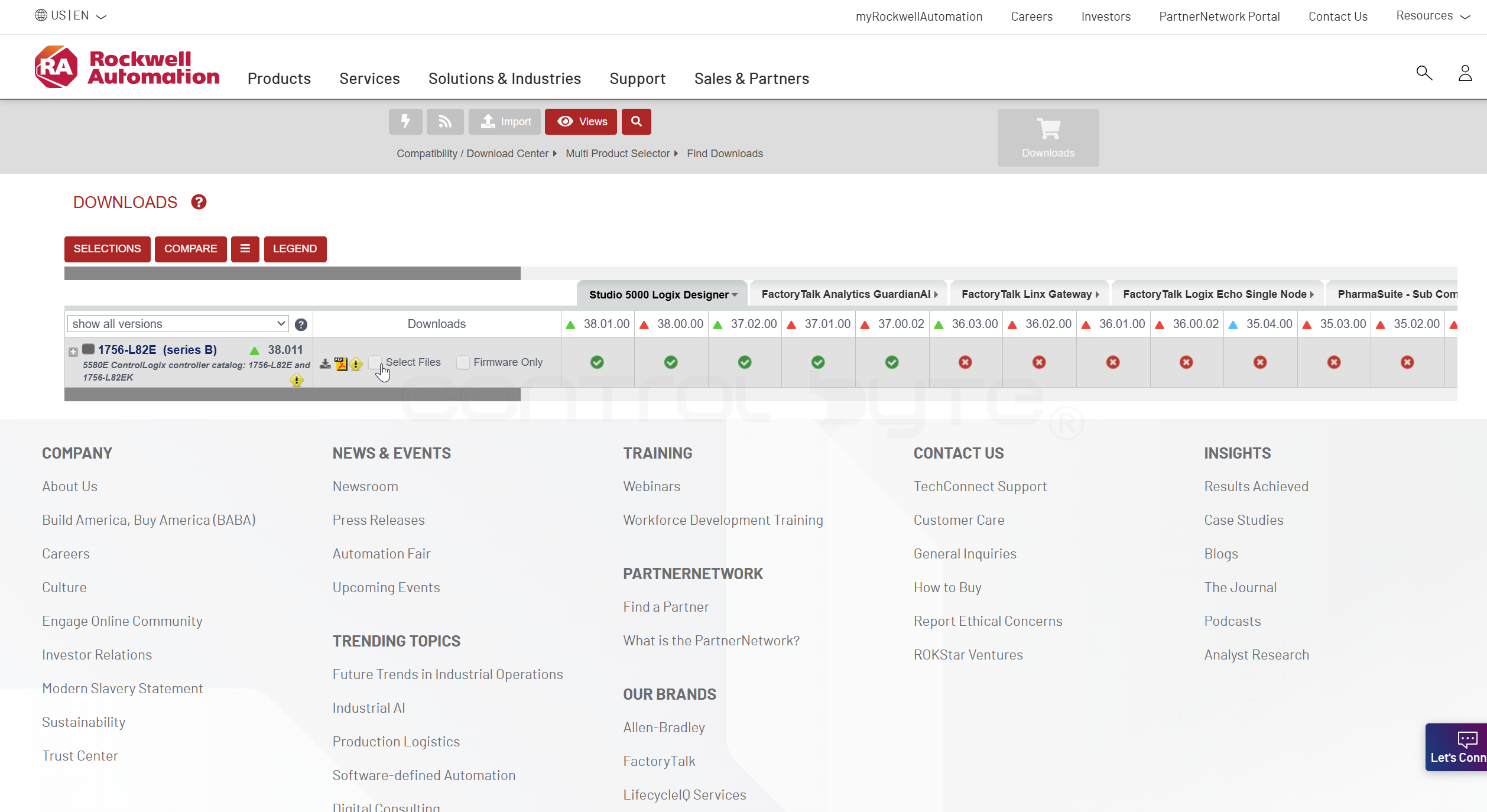1487x812 pixels.
Task: Open the Views button
Action: pyautogui.click(x=581, y=122)
